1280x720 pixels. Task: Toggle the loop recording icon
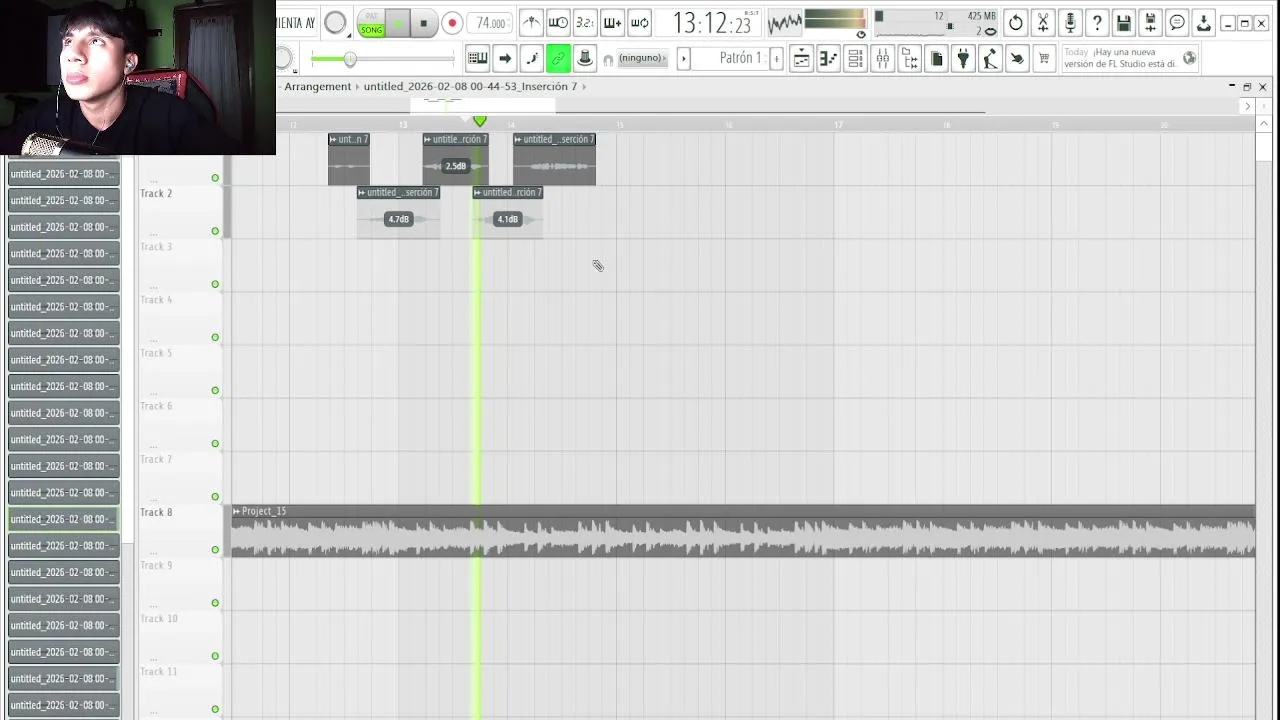coord(639,22)
